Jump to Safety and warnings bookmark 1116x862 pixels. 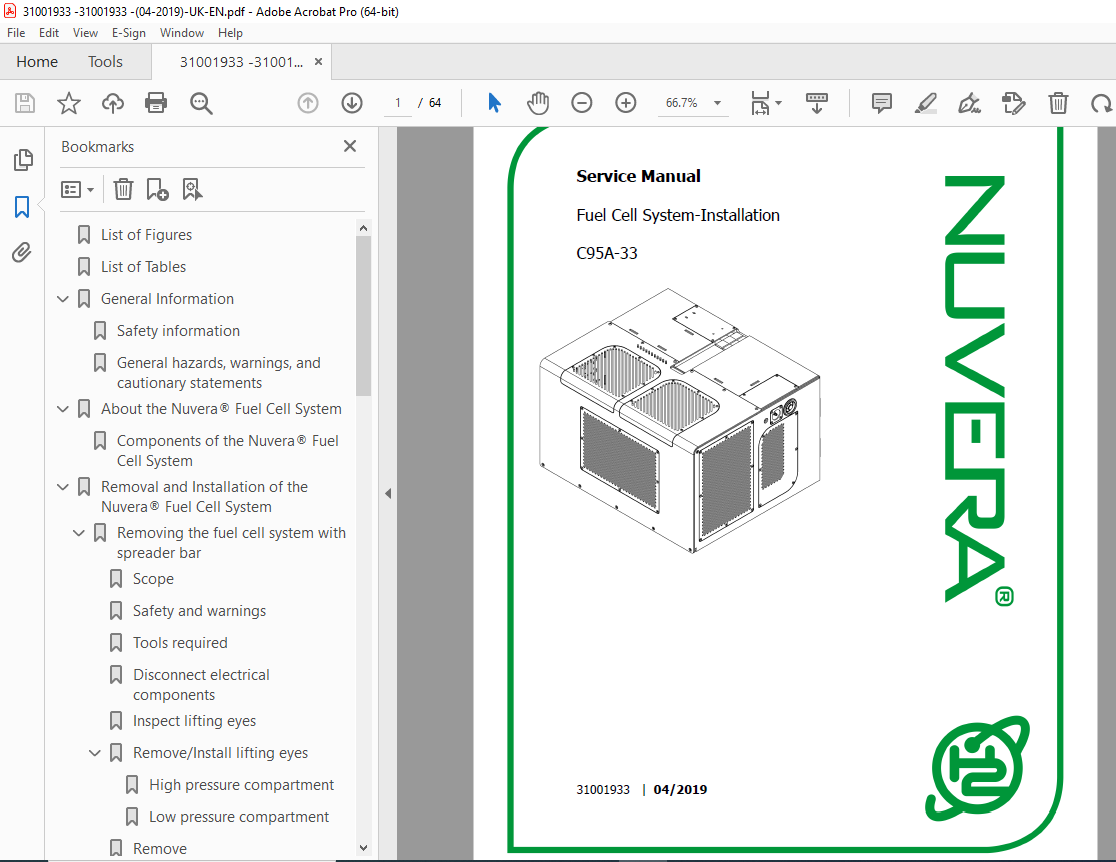point(199,611)
